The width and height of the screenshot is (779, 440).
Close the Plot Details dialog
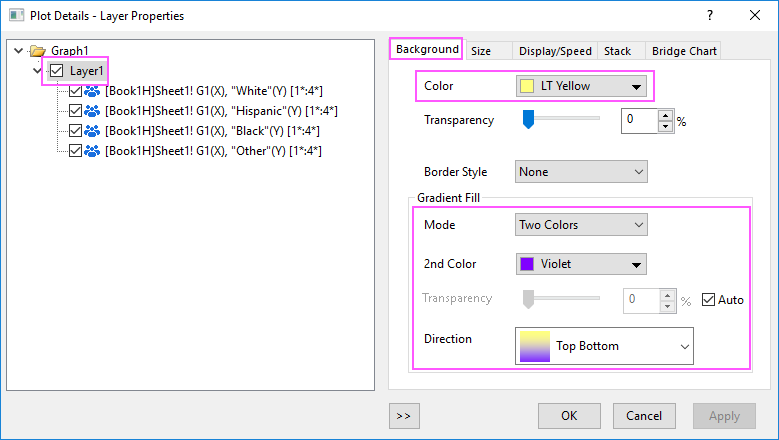pyautogui.click(x=755, y=15)
